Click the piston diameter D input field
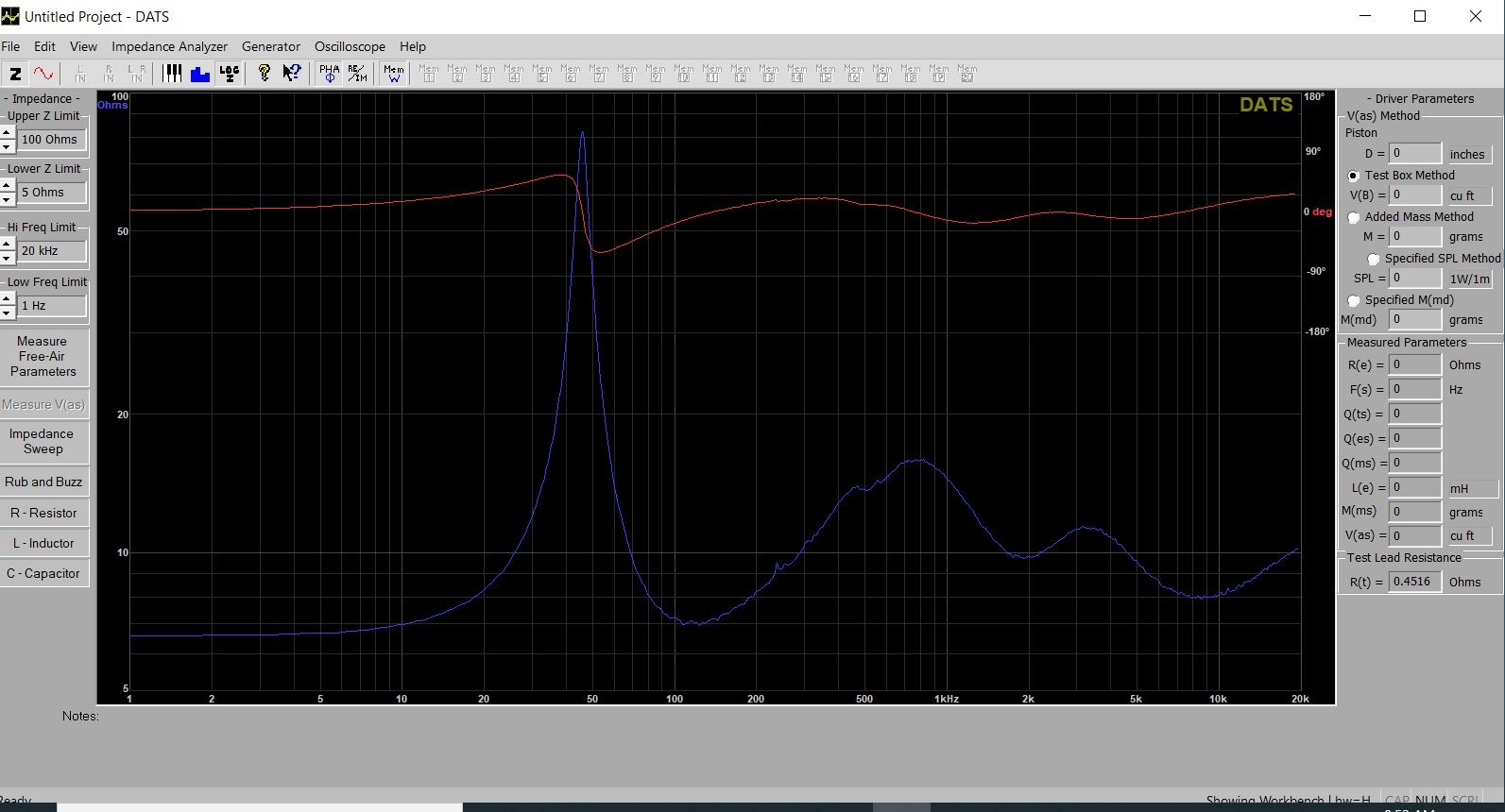 (x=1415, y=153)
